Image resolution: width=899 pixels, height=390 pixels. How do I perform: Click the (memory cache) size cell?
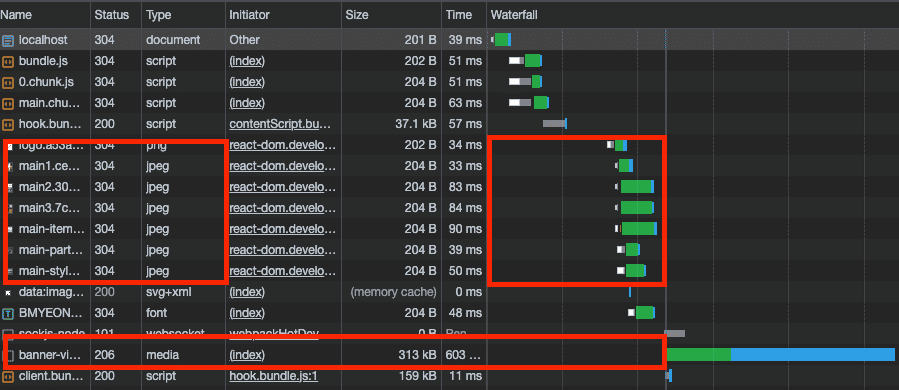[393, 292]
